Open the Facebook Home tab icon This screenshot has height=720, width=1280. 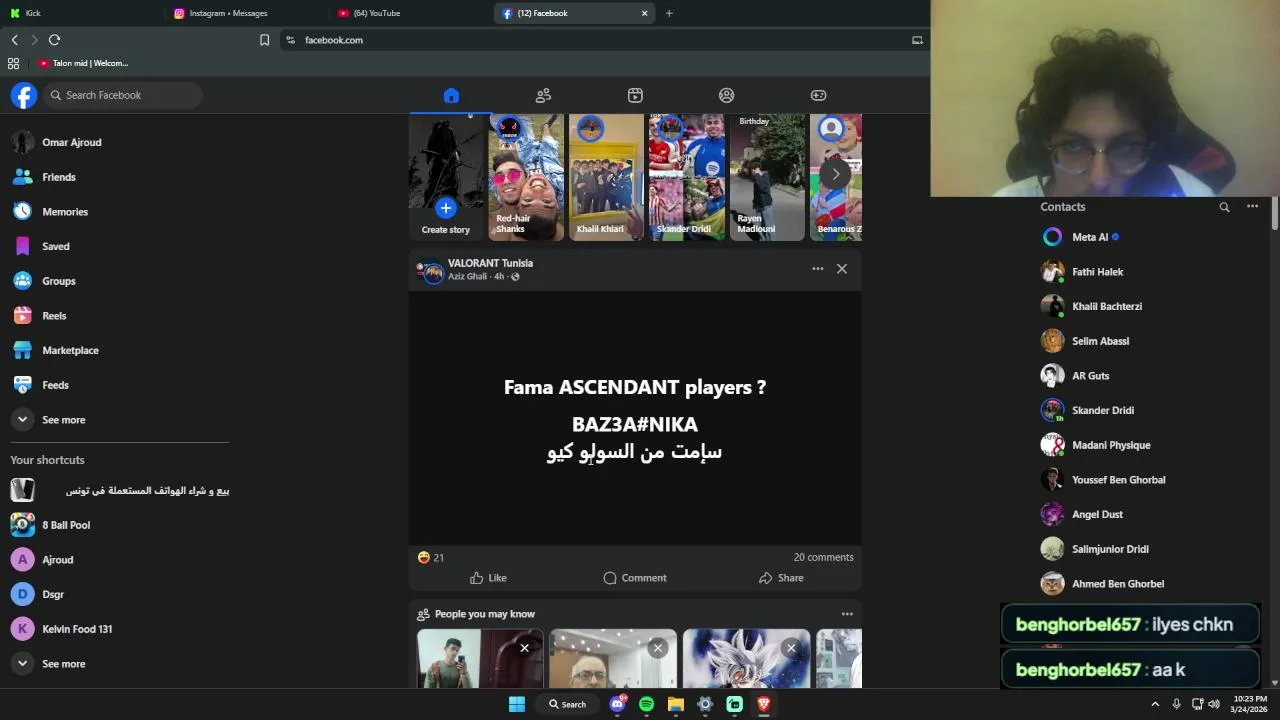451,95
